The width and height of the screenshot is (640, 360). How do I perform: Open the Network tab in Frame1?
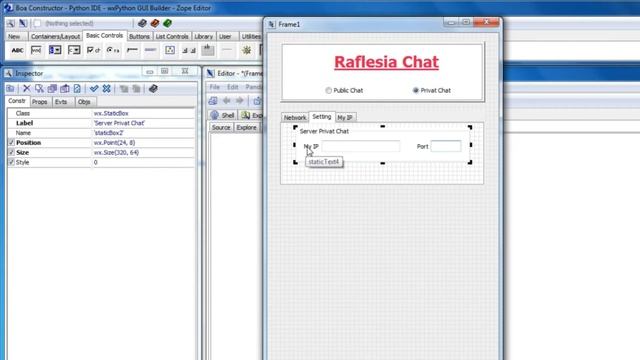pyautogui.click(x=295, y=118)
